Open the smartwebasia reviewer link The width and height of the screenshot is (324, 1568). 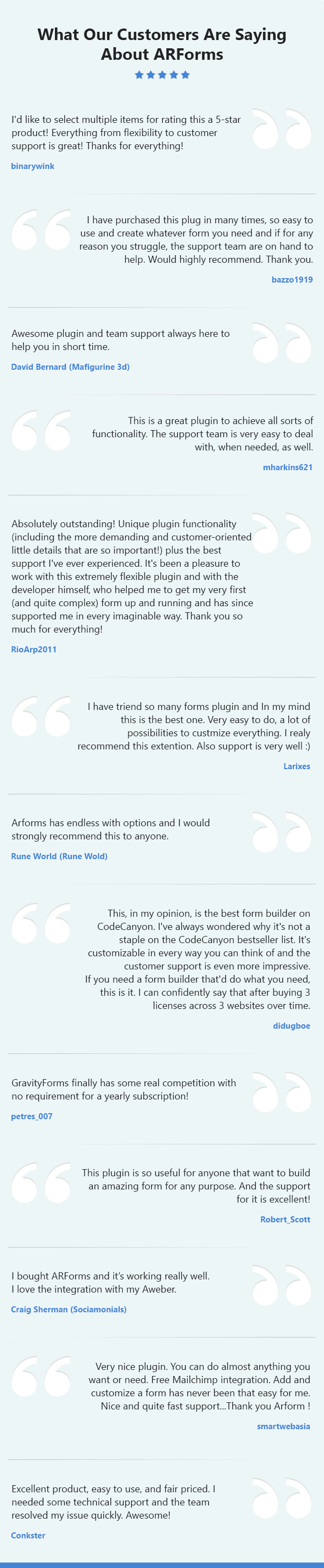point(283,1426)
